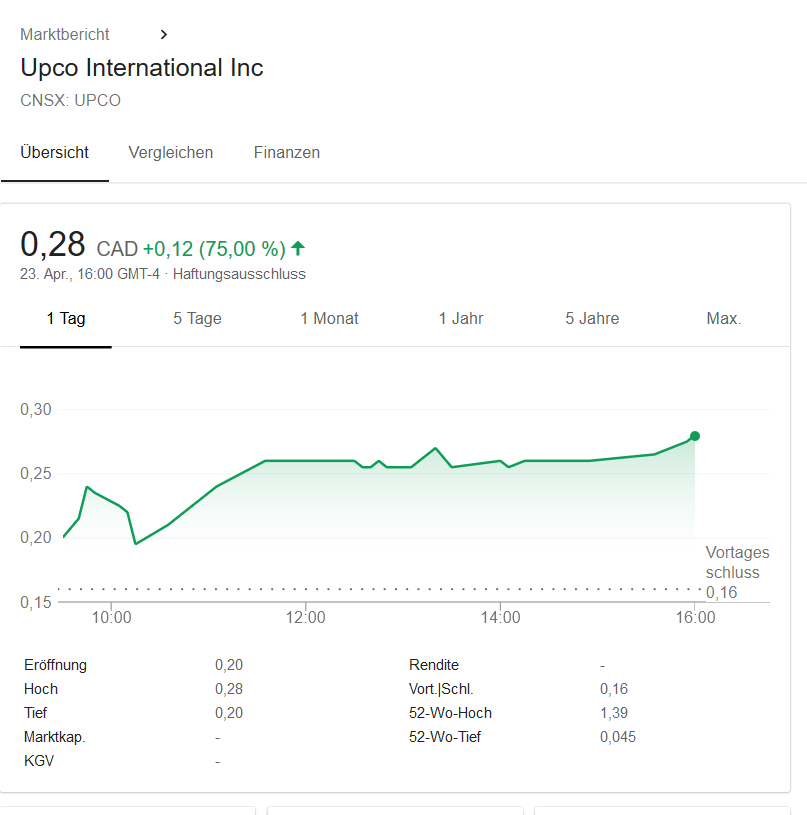
Task: Open the Übersicht tab
Action: pyautogui.click(x=54, y=152)
